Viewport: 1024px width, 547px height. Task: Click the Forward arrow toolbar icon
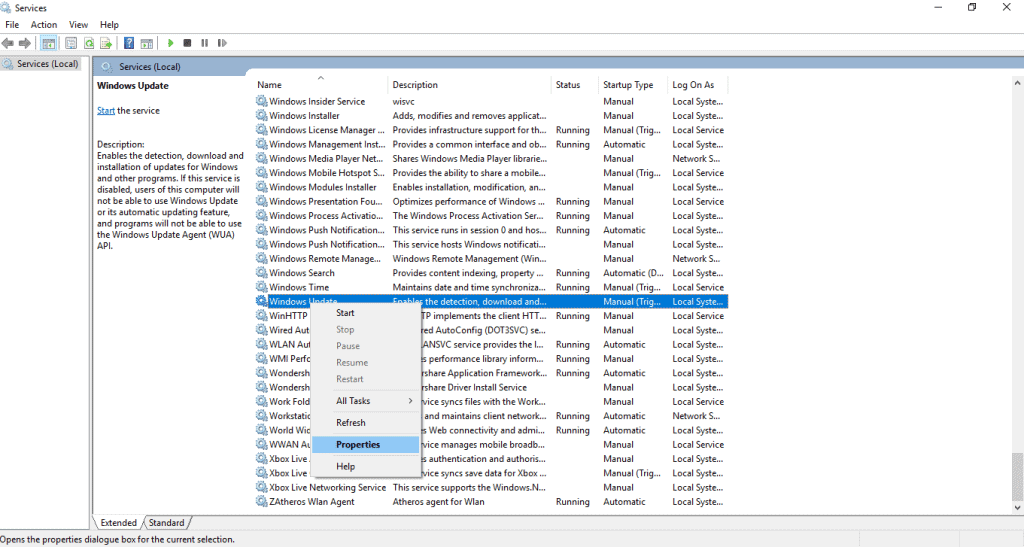(25, 43)
